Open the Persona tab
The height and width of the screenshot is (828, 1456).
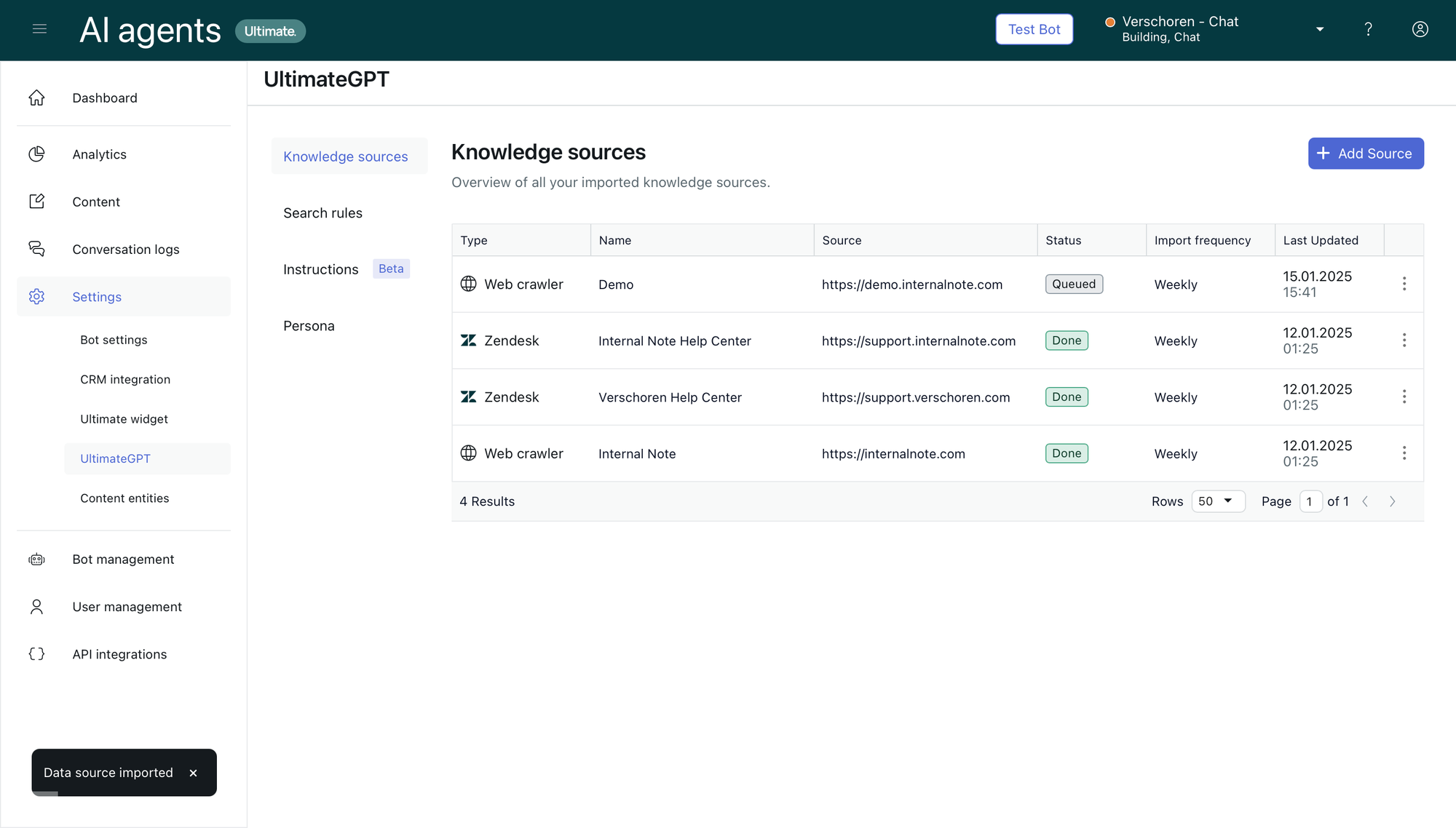point(309,326)
